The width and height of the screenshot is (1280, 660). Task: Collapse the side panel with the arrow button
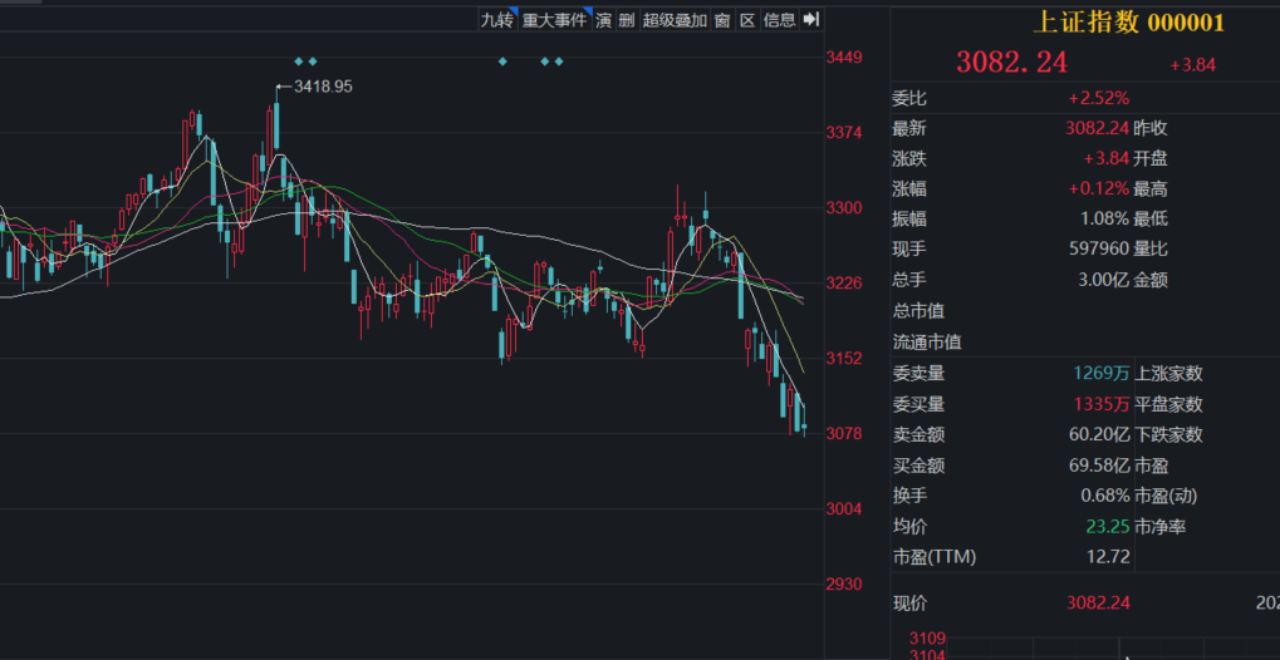pos(812,20)
